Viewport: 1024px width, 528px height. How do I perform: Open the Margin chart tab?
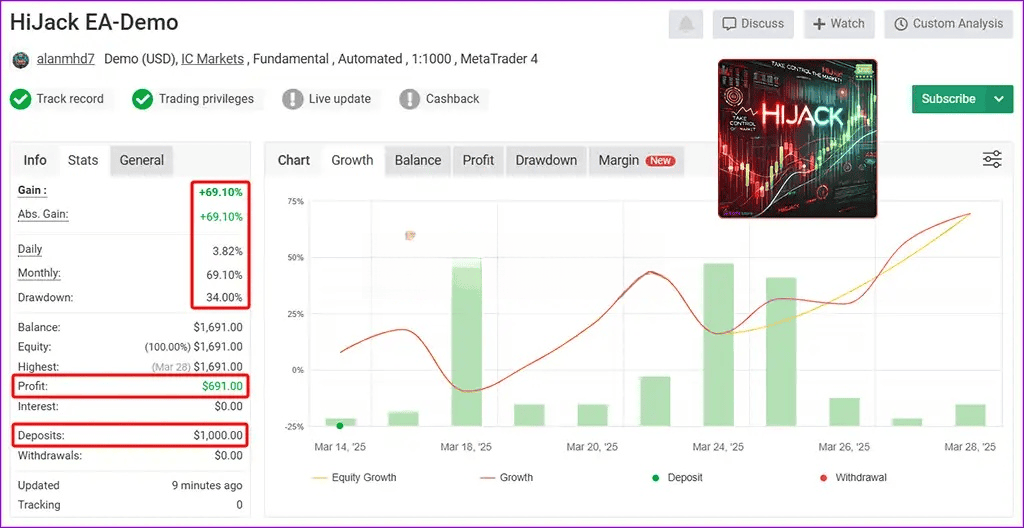pos(637,161)
